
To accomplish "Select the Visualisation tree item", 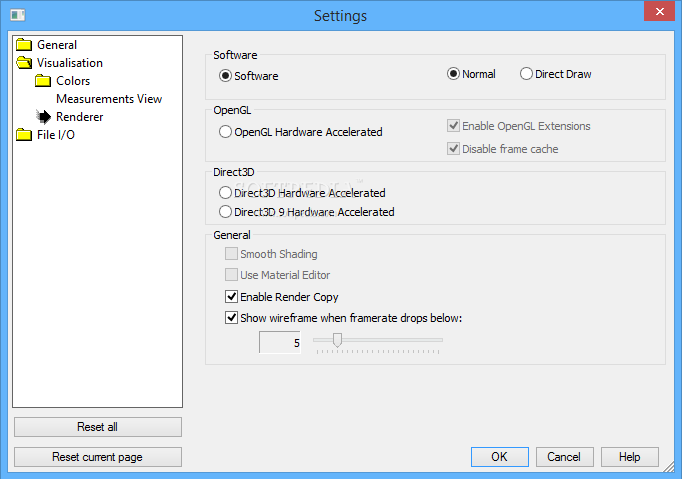I will tap(70, 63).
